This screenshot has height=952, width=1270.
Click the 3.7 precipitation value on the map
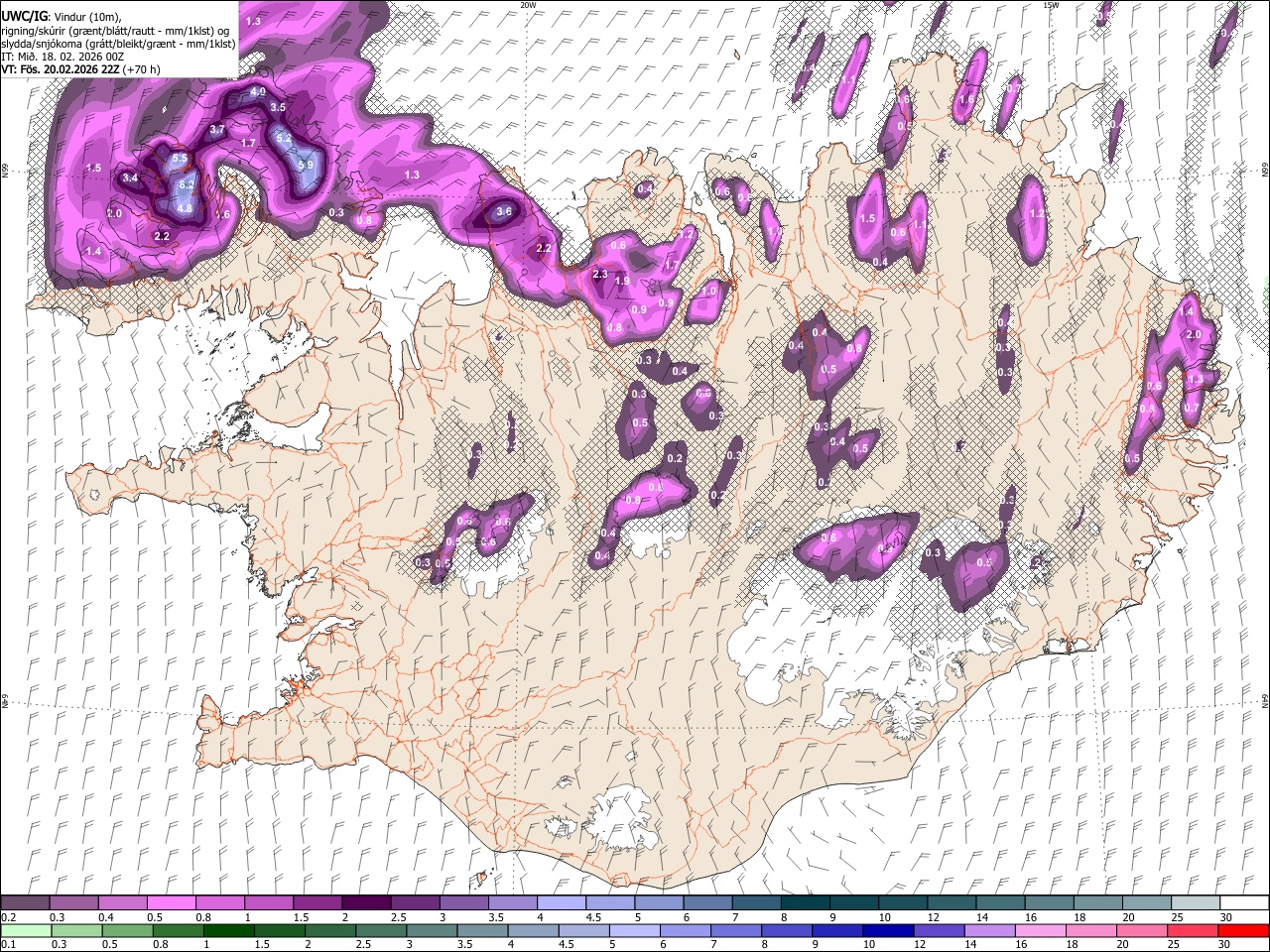coord(217,130)
